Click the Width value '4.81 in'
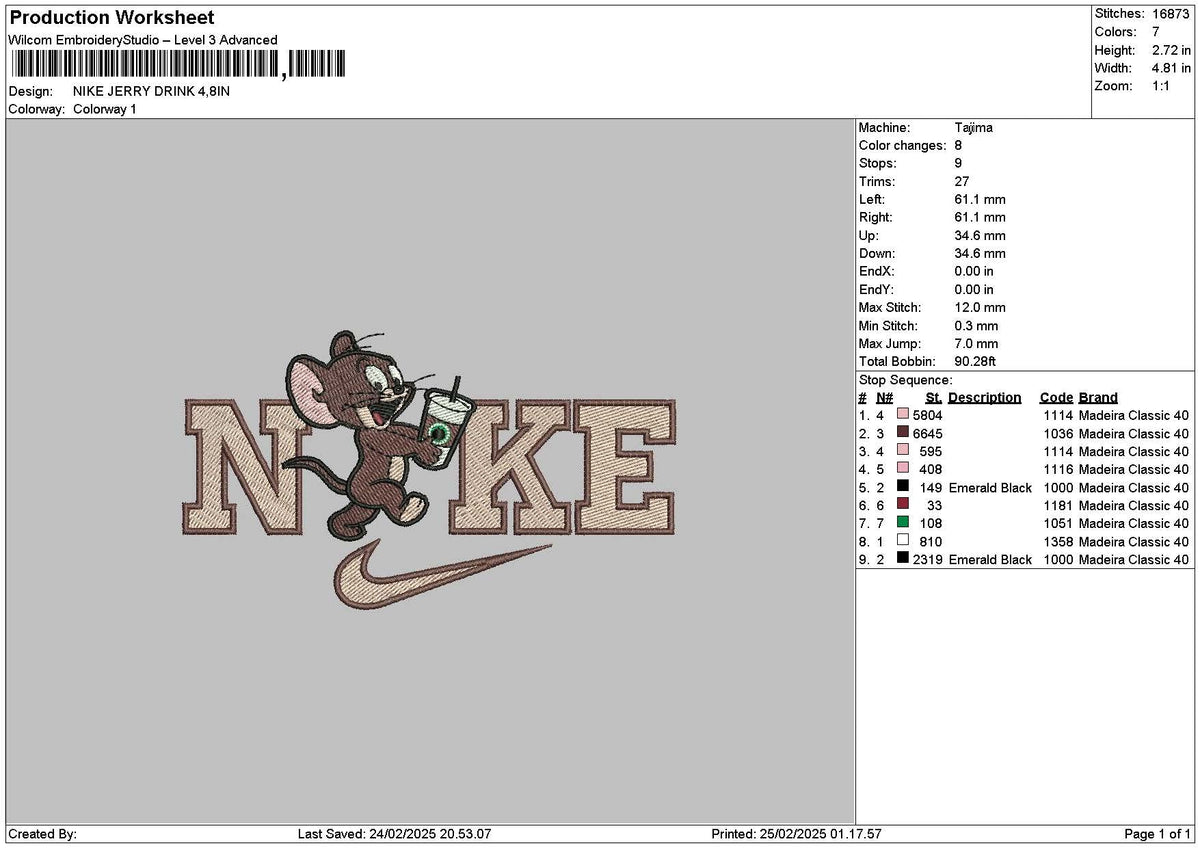The width and height of the screenshot is (1200, 848). coord(1172,68)
